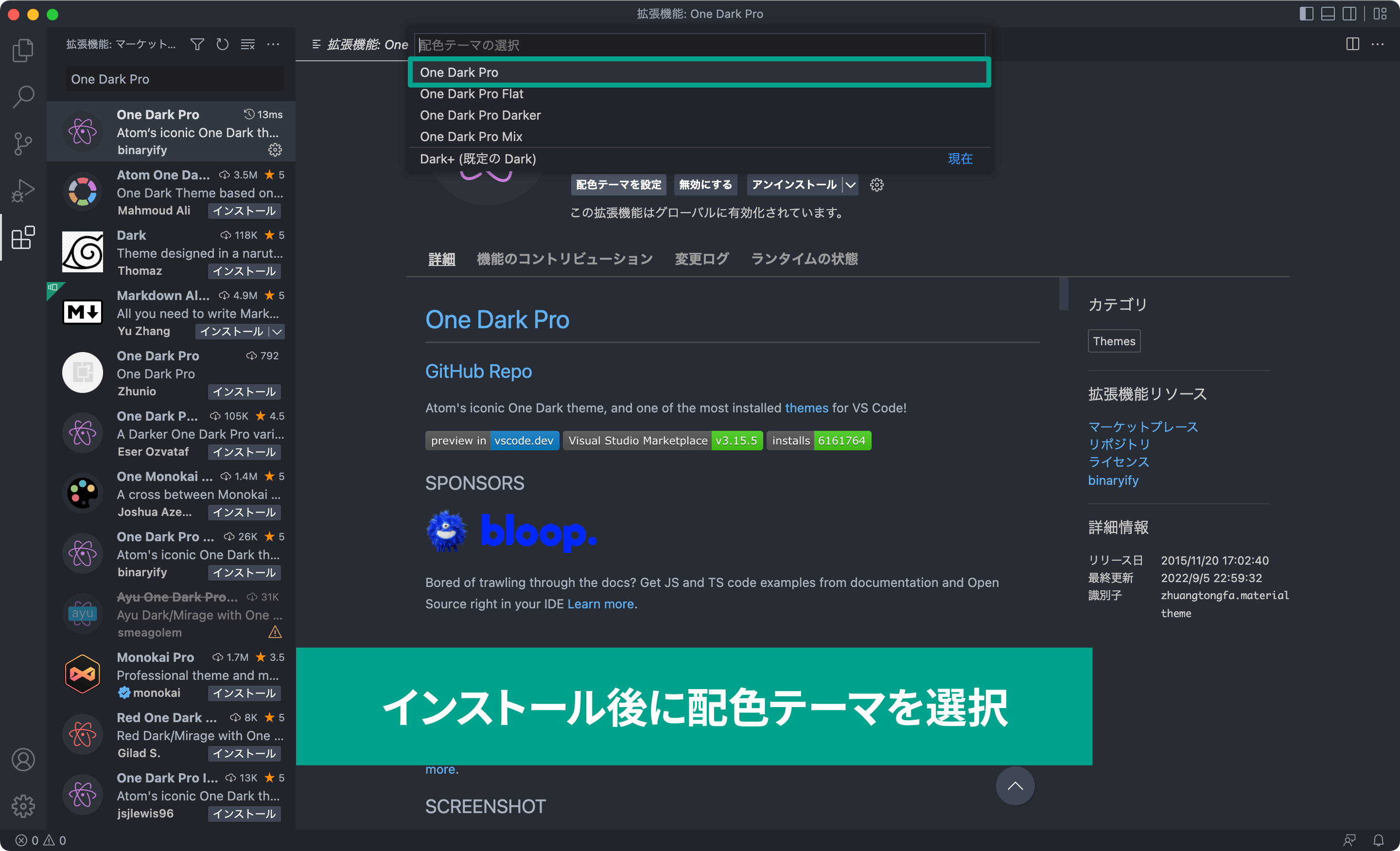Image resolution: width=1400 pixels, height=851 pixels.
Task: Toggle secondary side bar layout icon
Action: coord(1349,14)
